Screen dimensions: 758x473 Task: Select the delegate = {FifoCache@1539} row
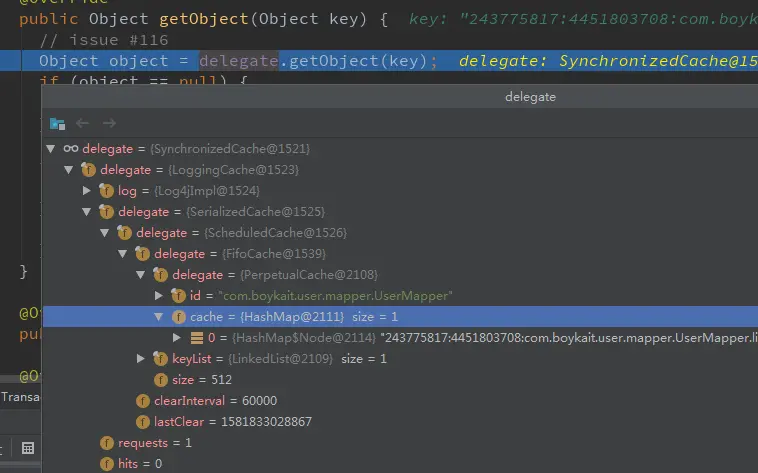coord(400,253)
